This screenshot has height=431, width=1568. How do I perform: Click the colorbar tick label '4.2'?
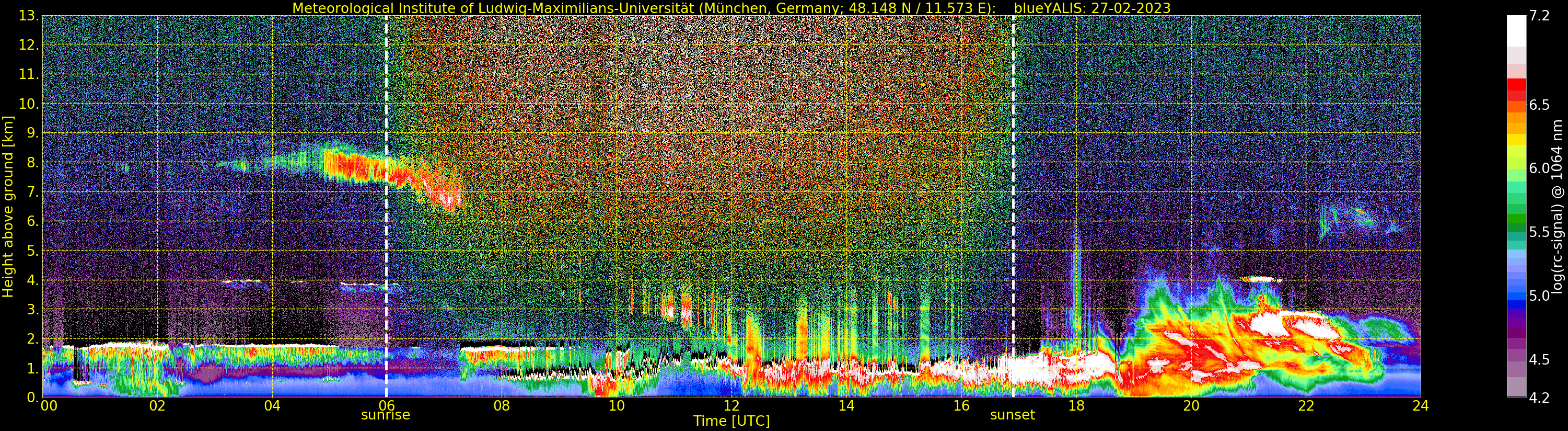pyautogui.click(x=1539, y=398)
